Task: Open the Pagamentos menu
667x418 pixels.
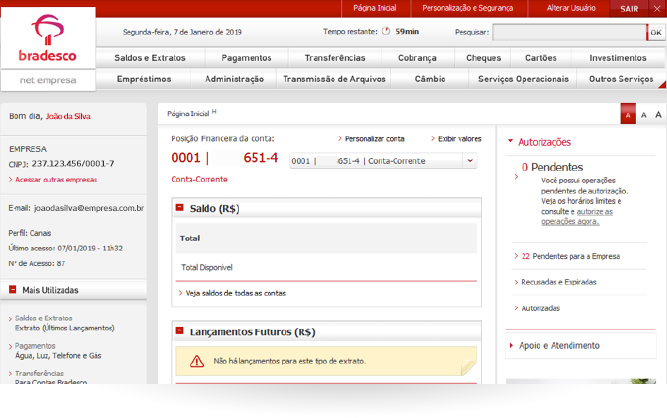Action: pos(246,58)
